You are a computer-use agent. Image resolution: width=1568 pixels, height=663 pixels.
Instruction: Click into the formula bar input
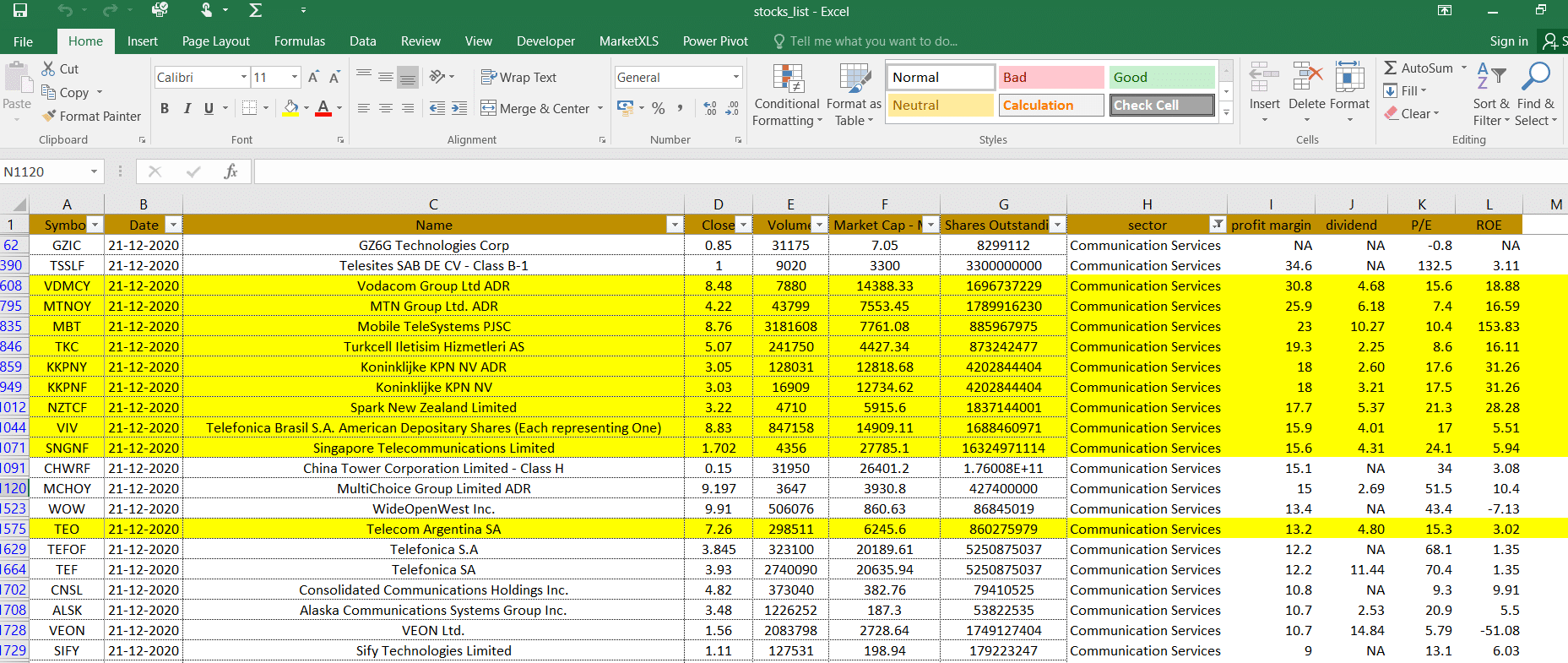(910, 171)
